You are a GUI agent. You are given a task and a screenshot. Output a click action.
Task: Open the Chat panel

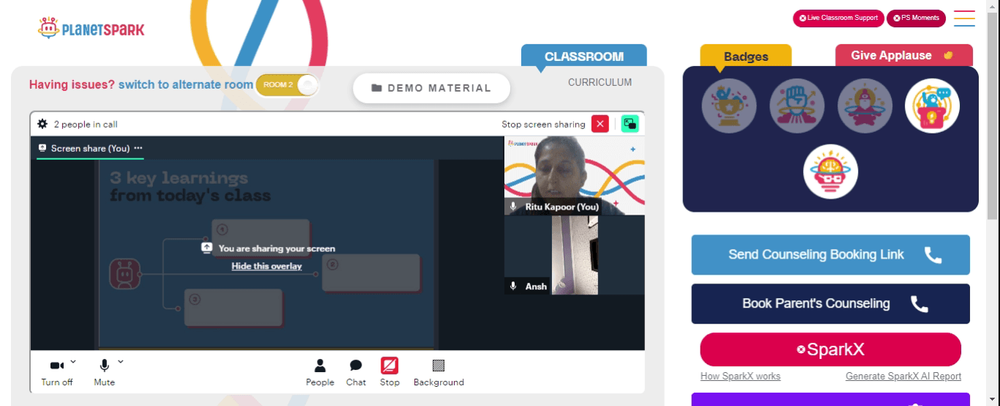click(x=356, y=372)
